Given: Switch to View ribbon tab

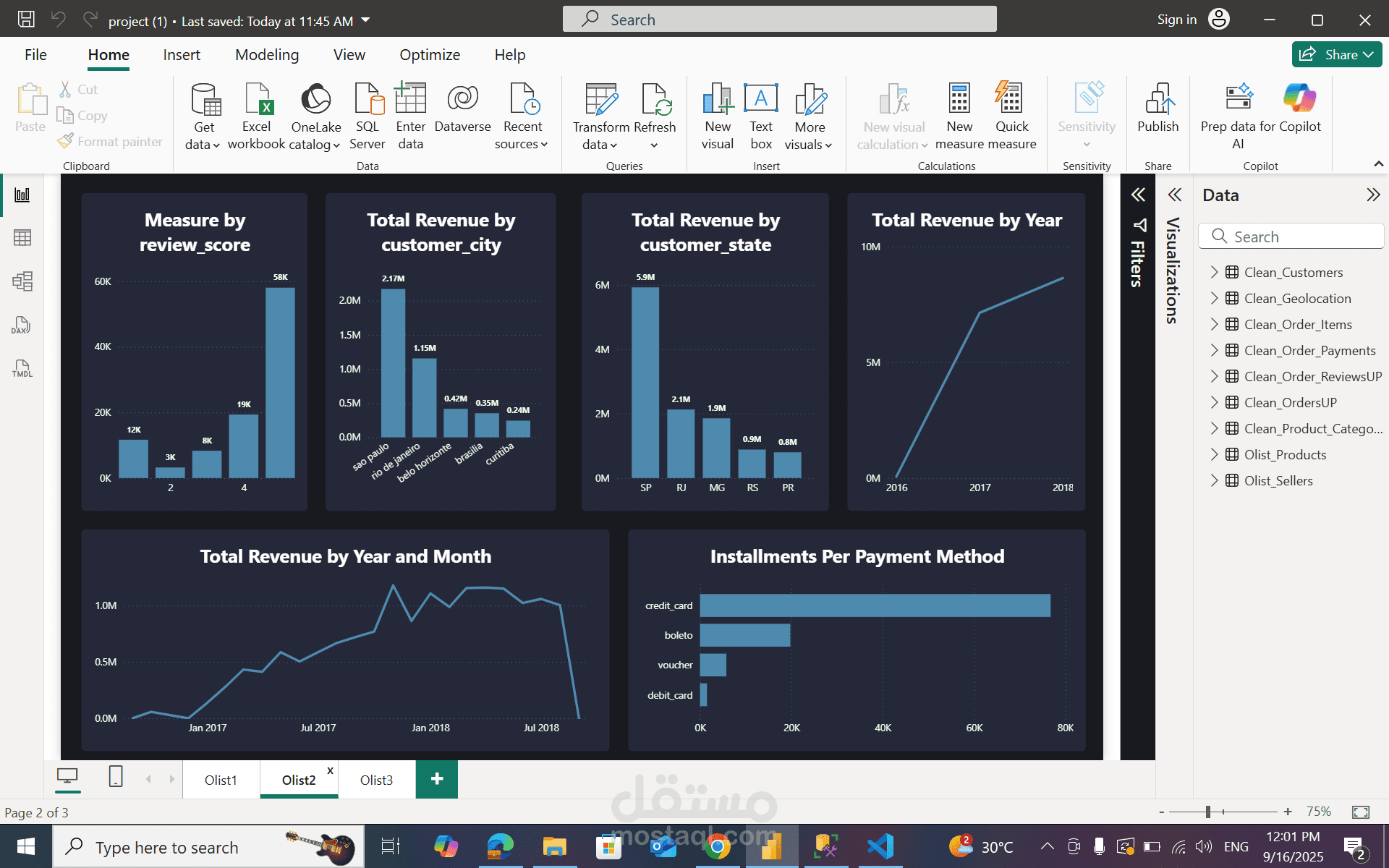Looking at the screenshot, I should (349, 55).
